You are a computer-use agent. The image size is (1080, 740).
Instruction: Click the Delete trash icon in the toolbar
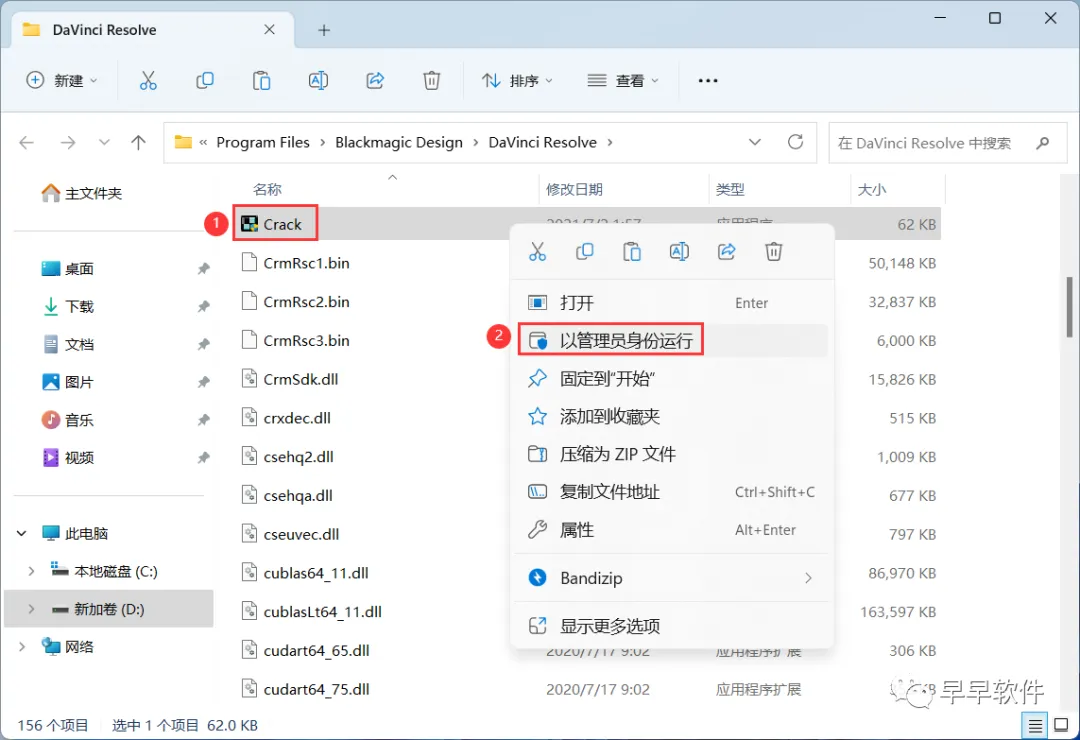[x=431, y=81]
